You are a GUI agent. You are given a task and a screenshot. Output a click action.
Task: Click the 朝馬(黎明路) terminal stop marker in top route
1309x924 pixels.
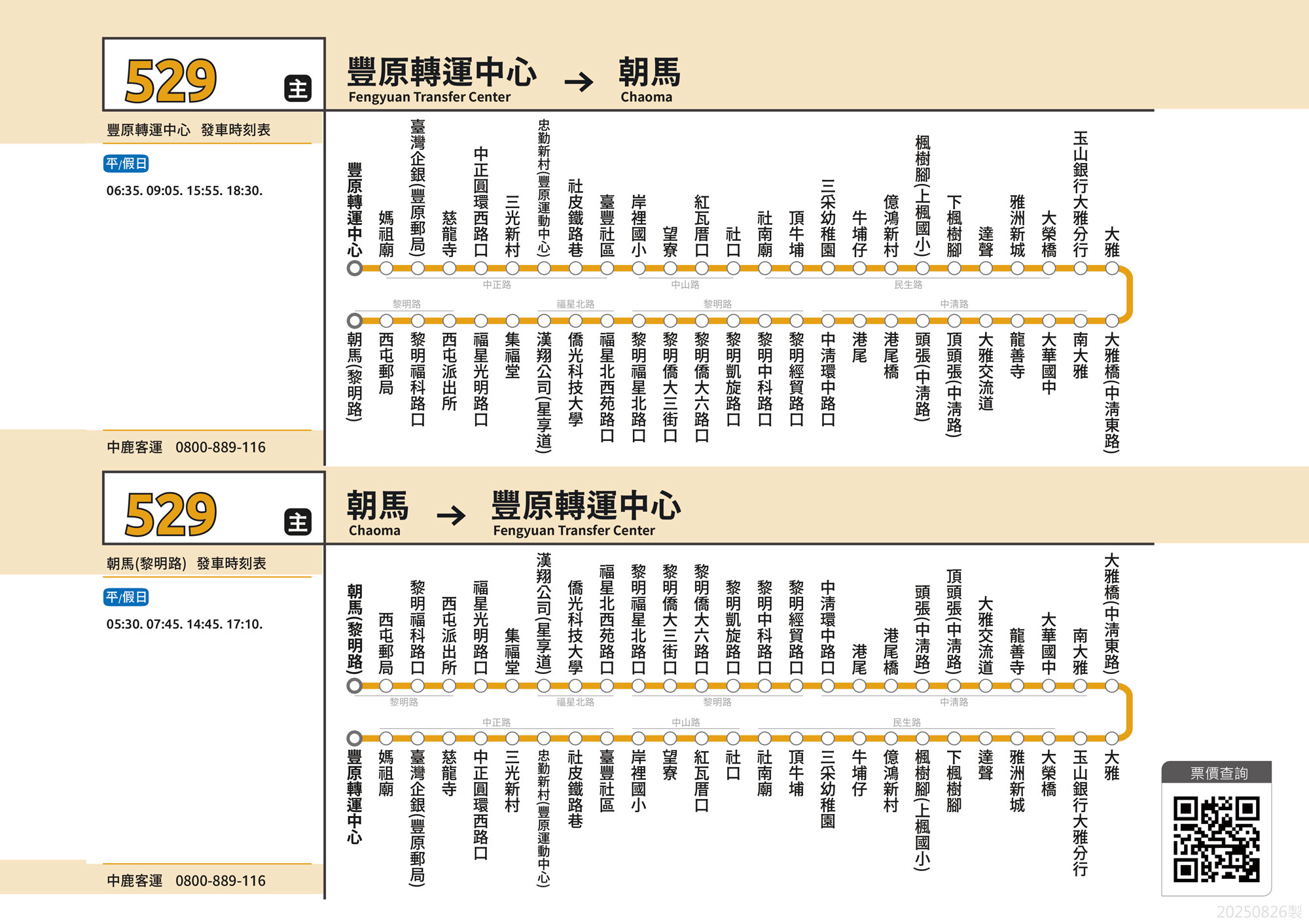[x=355, y=321]
